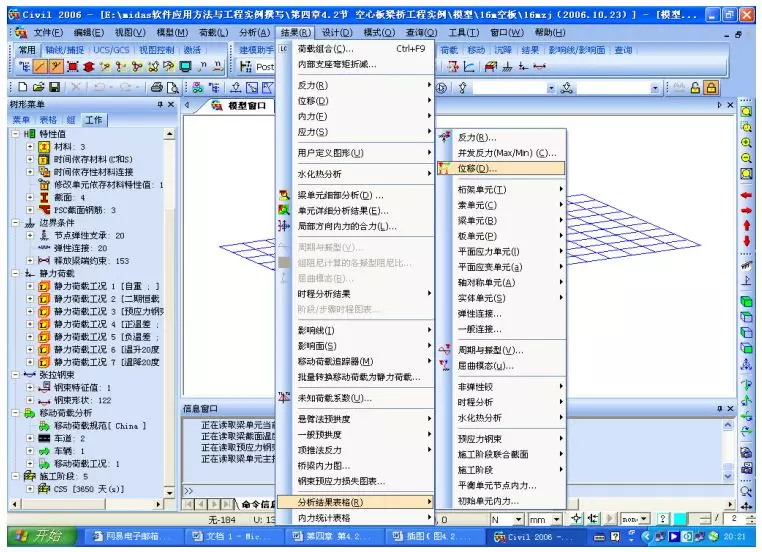
Task: Switch to the 影响线/影响面 toolbar tab
Action: pyautogui.click(x=577, y=50)
